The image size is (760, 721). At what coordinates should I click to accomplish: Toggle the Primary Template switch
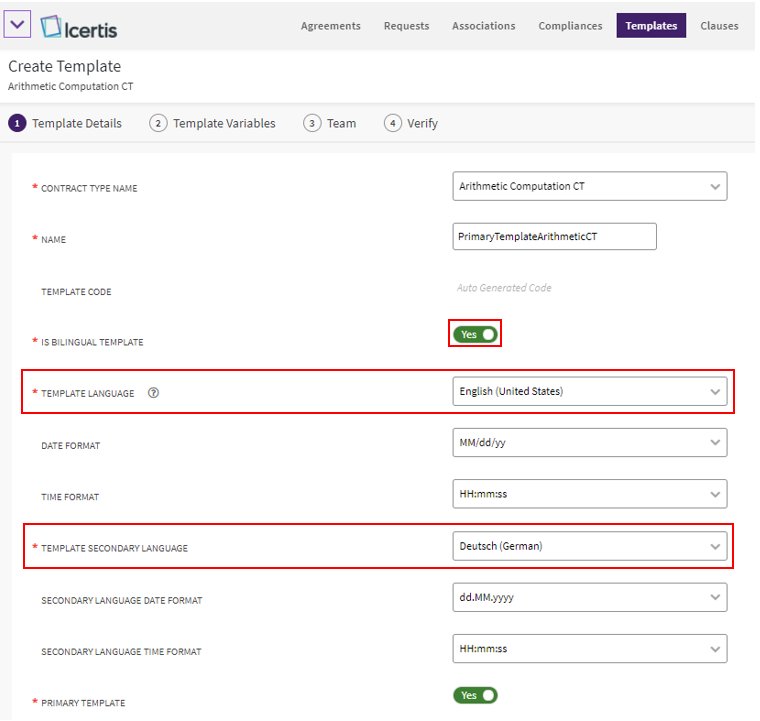(475, 695)
